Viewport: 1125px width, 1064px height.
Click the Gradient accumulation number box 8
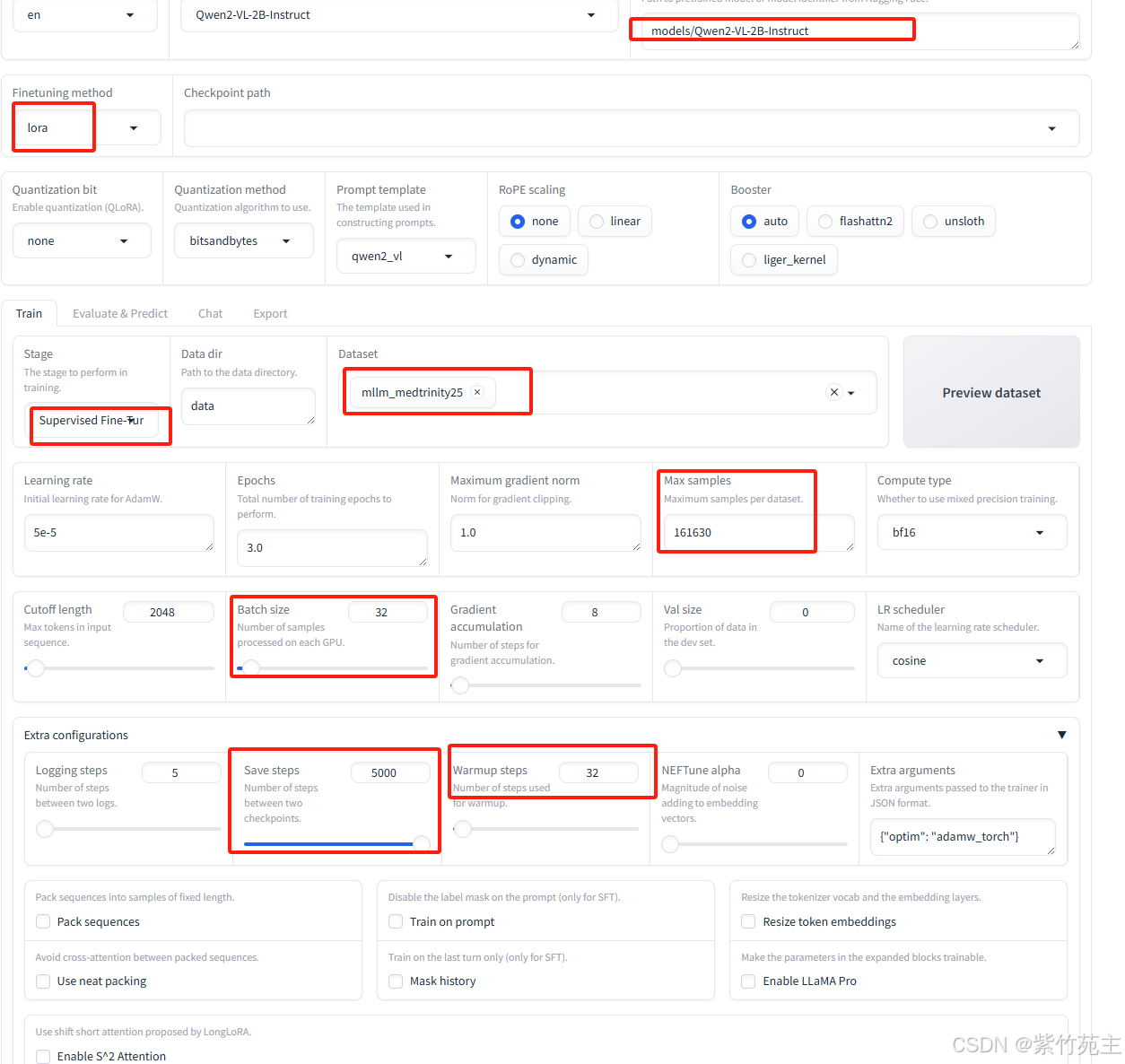click(x=601, y=612)
